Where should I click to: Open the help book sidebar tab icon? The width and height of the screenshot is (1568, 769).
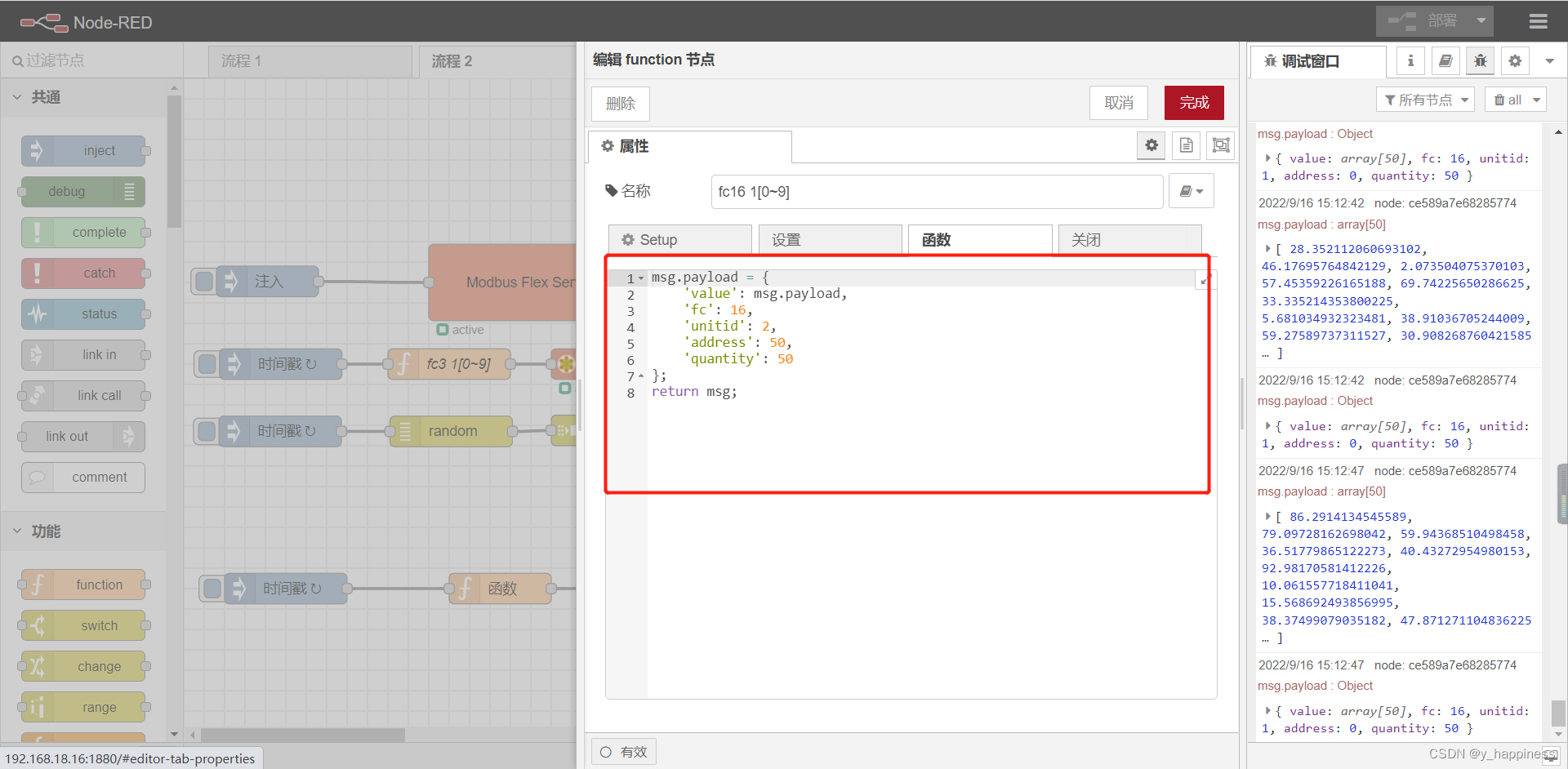pyautogui.click(x=1445, y=60)
